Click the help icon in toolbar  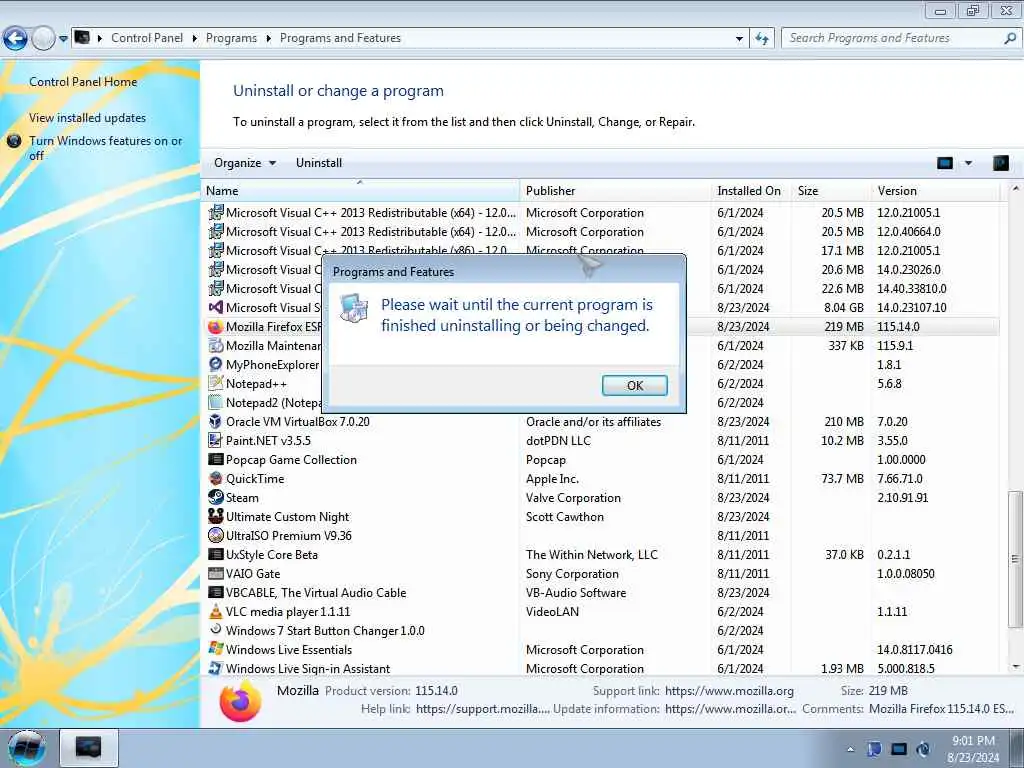point(1000,163)
